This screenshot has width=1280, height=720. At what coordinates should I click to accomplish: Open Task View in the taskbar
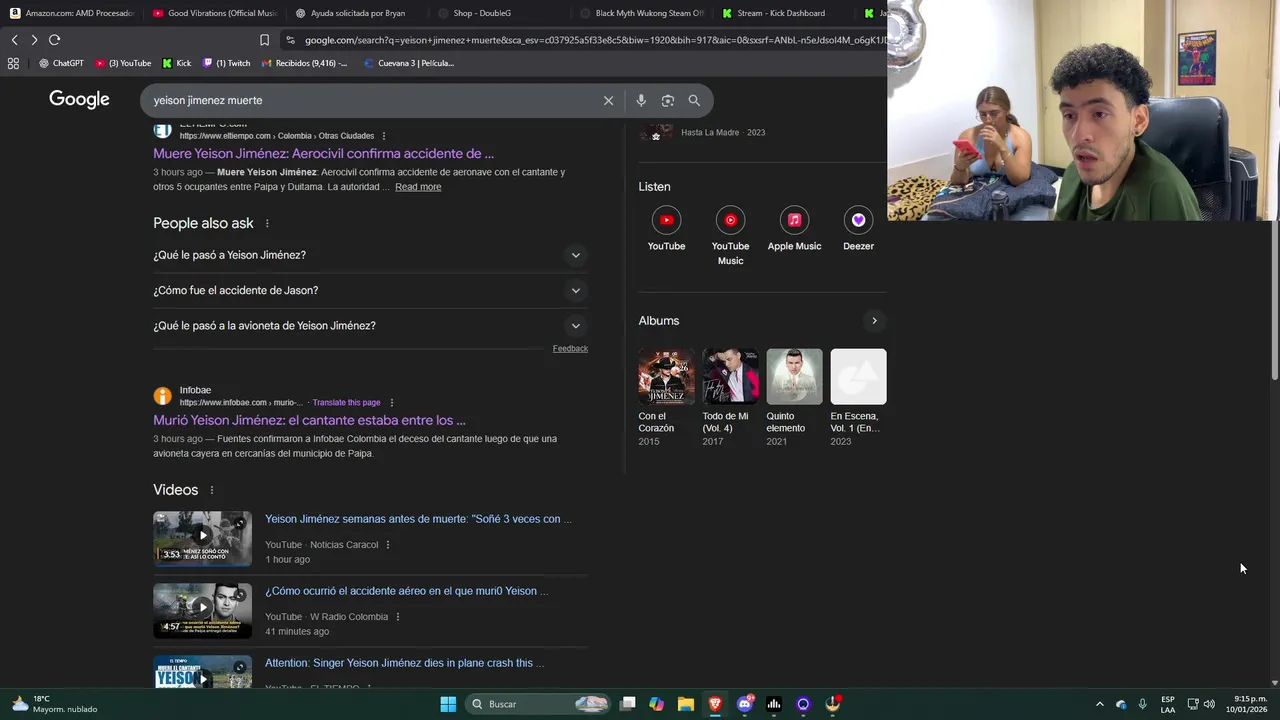tap(628, 704)
